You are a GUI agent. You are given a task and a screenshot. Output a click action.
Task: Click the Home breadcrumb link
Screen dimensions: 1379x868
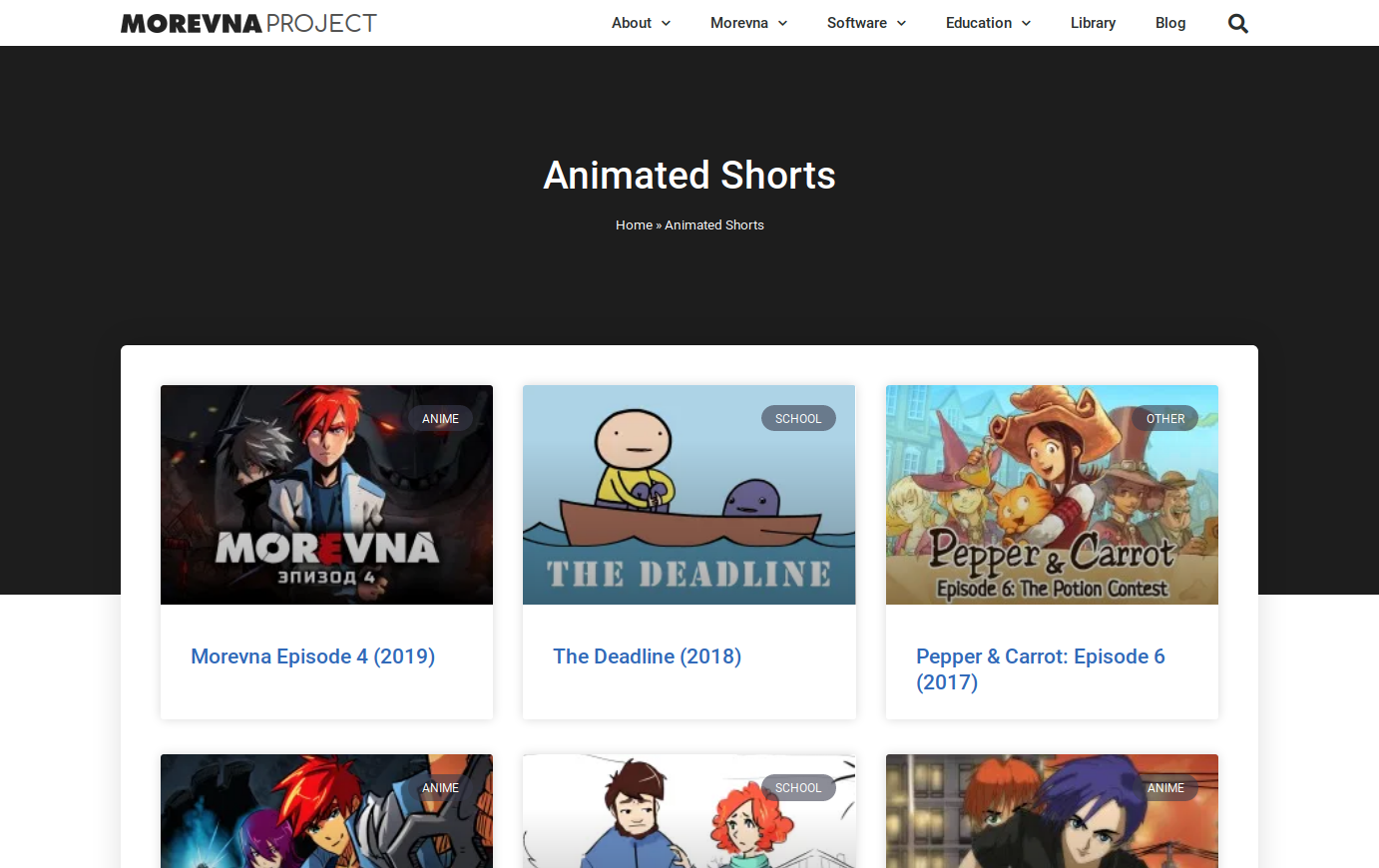pyautogui.click(x=634, y=225)
